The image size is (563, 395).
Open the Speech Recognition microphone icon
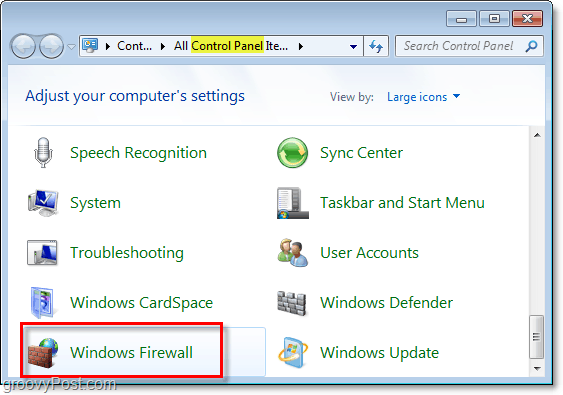[x=43, y=153]
